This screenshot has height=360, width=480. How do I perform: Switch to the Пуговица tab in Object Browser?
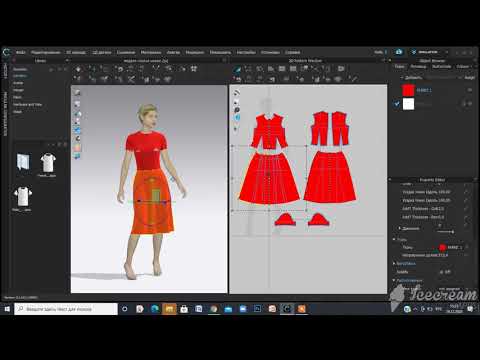point(418,67)
